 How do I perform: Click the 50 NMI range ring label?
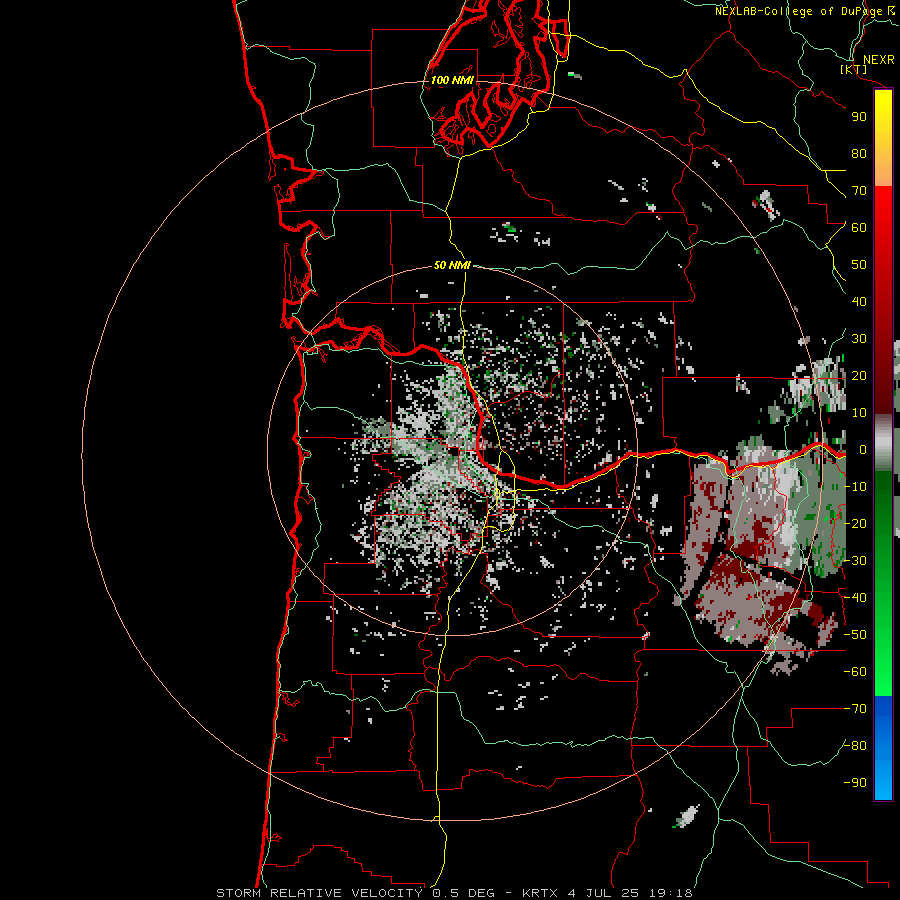452,265
